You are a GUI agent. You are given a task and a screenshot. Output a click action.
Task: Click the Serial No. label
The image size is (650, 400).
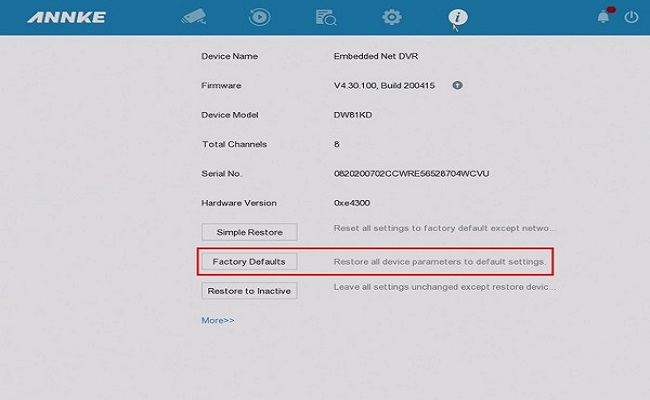pos(222,174)
